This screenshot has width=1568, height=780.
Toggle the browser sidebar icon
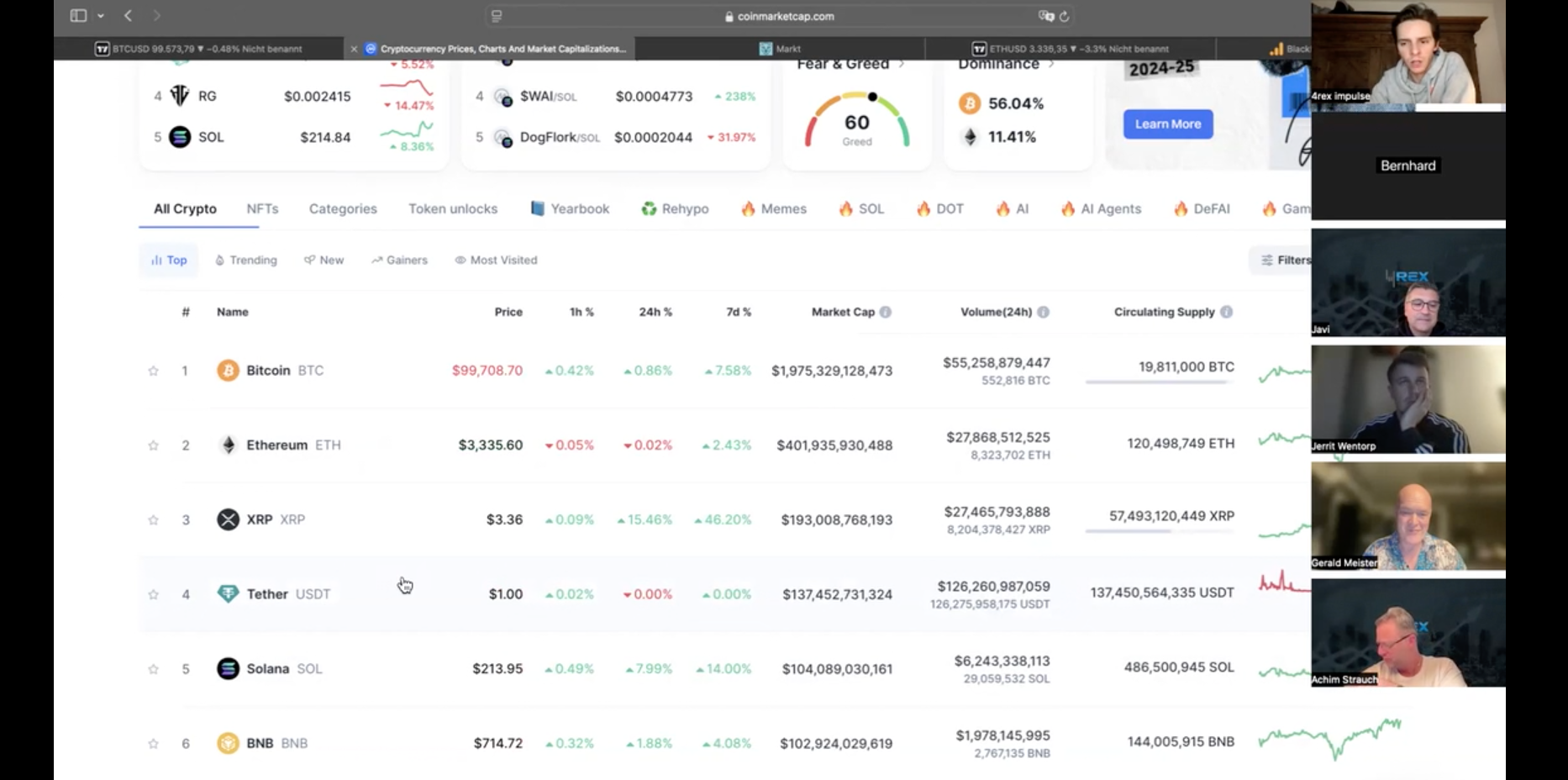point(78,15)
